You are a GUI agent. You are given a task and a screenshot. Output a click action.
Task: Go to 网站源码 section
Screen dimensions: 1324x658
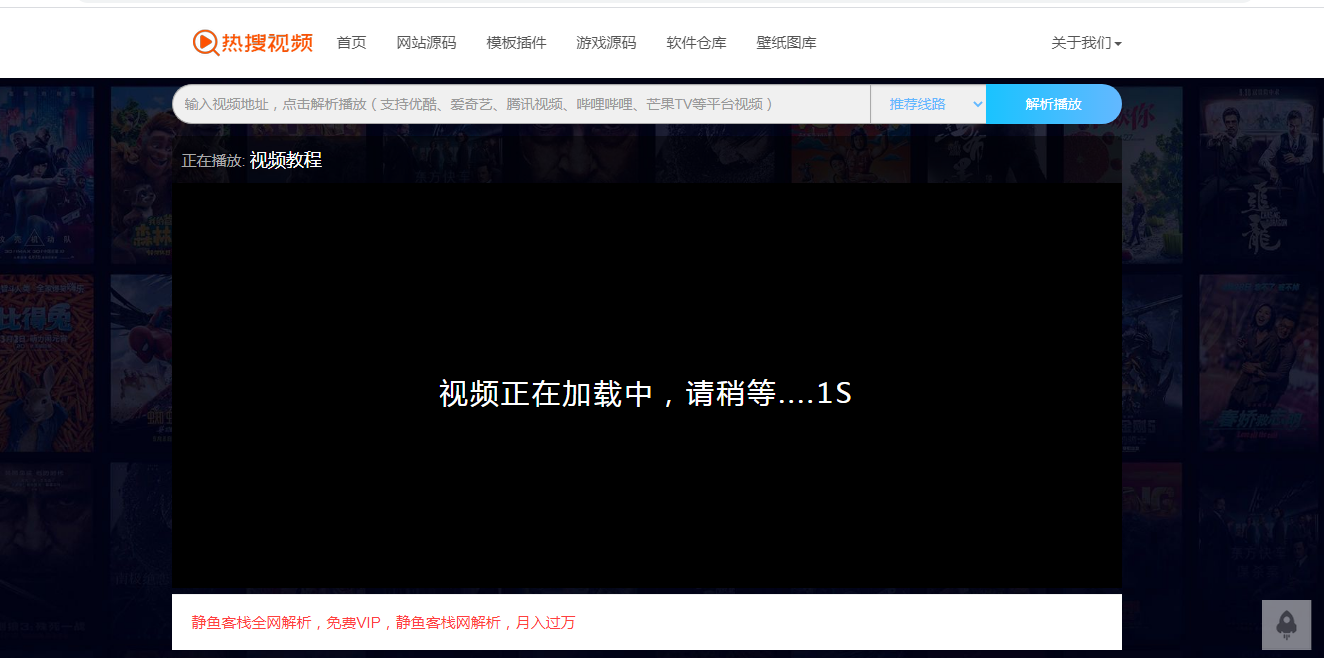(426, 43)
